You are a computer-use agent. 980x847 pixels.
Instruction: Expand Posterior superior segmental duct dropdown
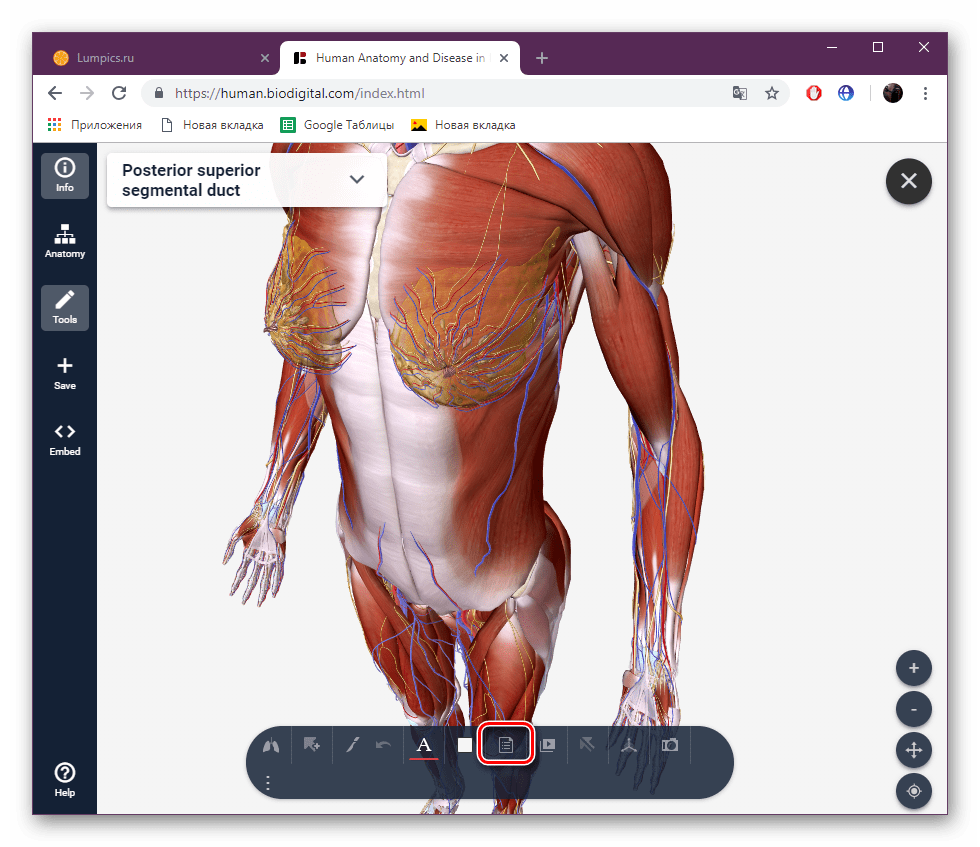[357, 180]
